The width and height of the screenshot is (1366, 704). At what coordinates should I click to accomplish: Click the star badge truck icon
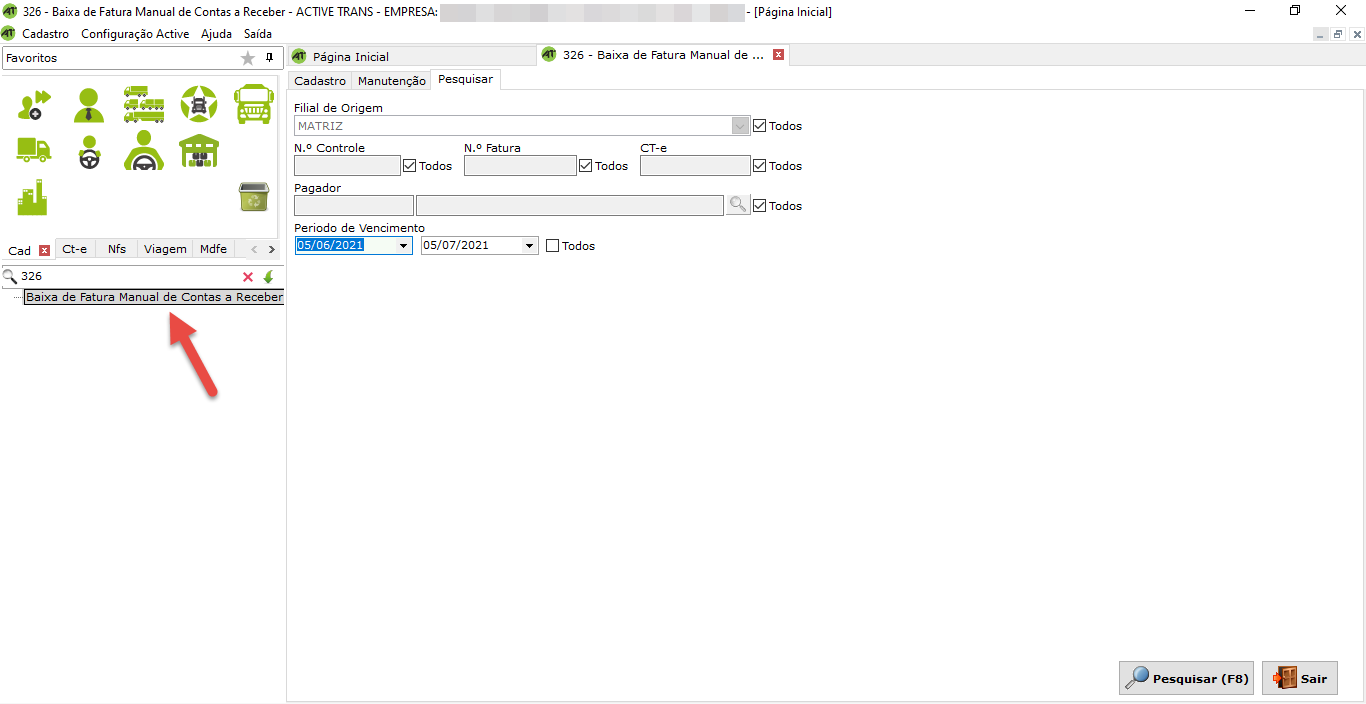[x=198, y=104]
